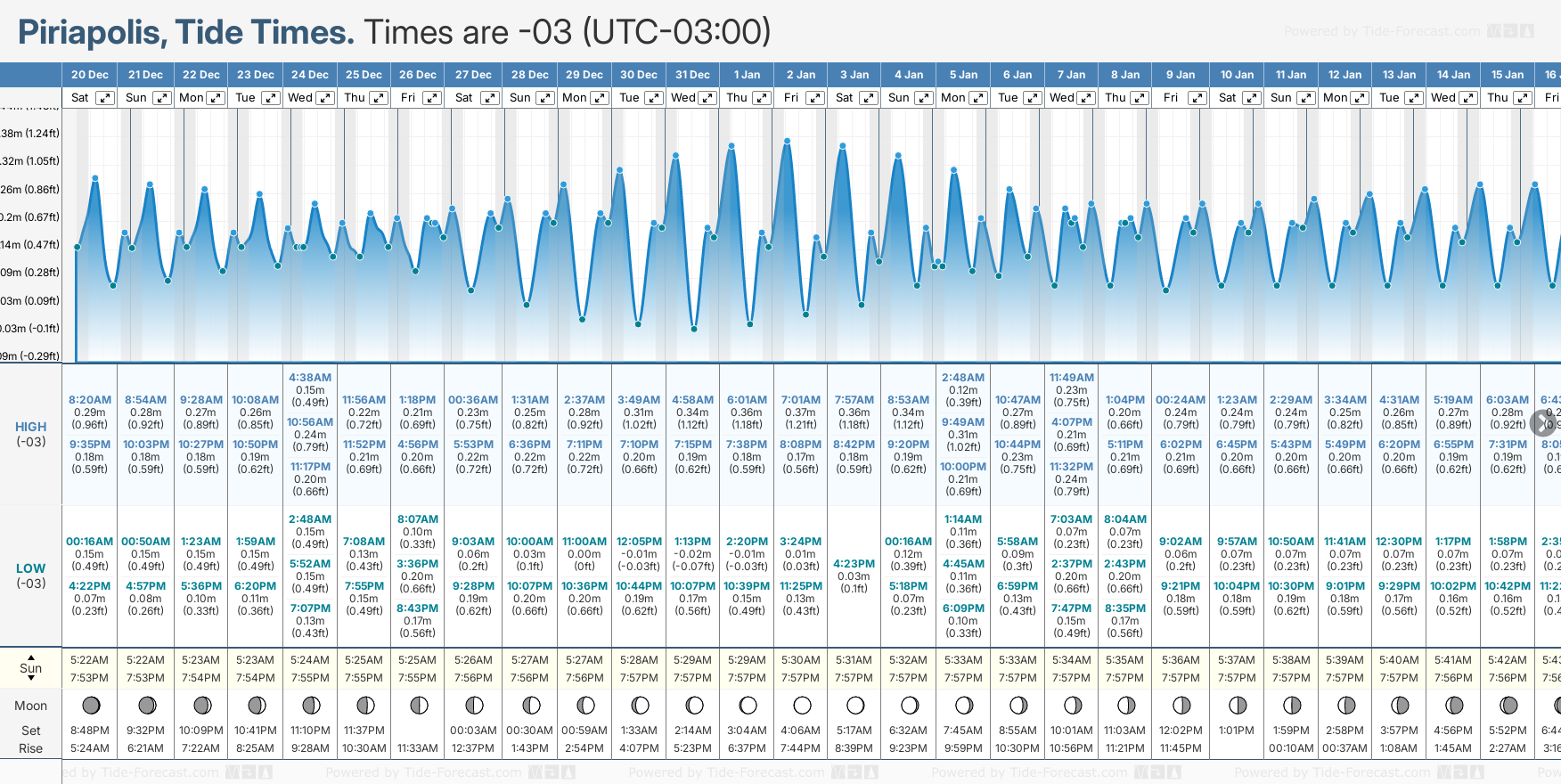The height and width of the screenshot is (784, 1561).
Task: Expand the Wed 24 Dec day view
Action: 325,98
